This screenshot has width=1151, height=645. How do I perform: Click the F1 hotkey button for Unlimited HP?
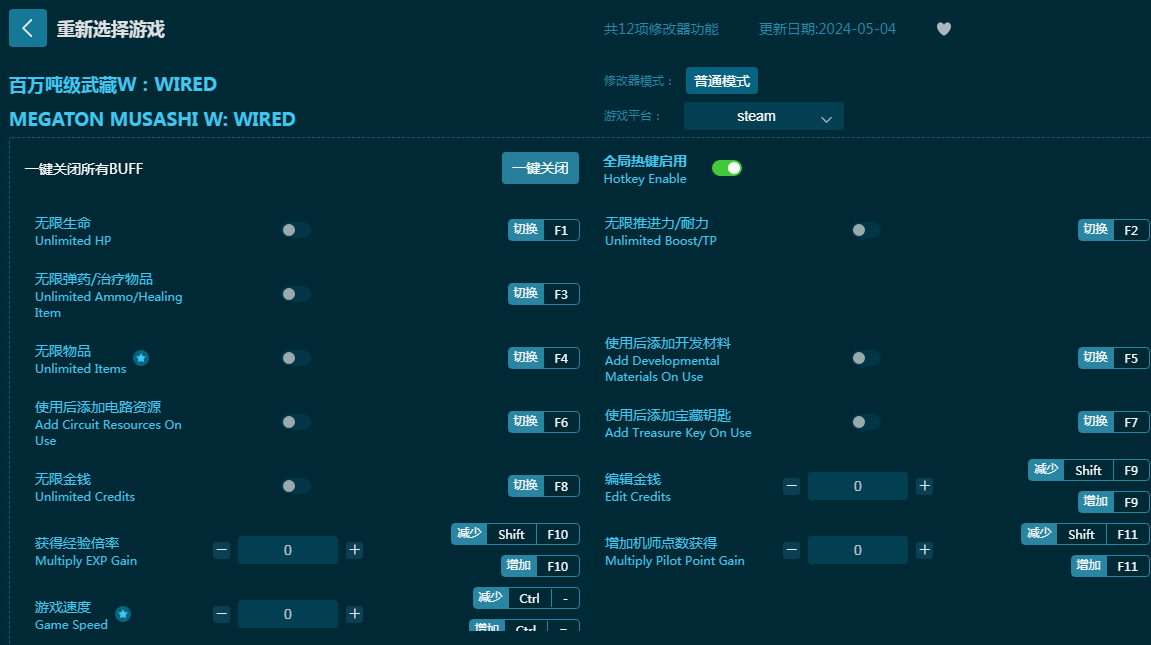click(544, 230)
